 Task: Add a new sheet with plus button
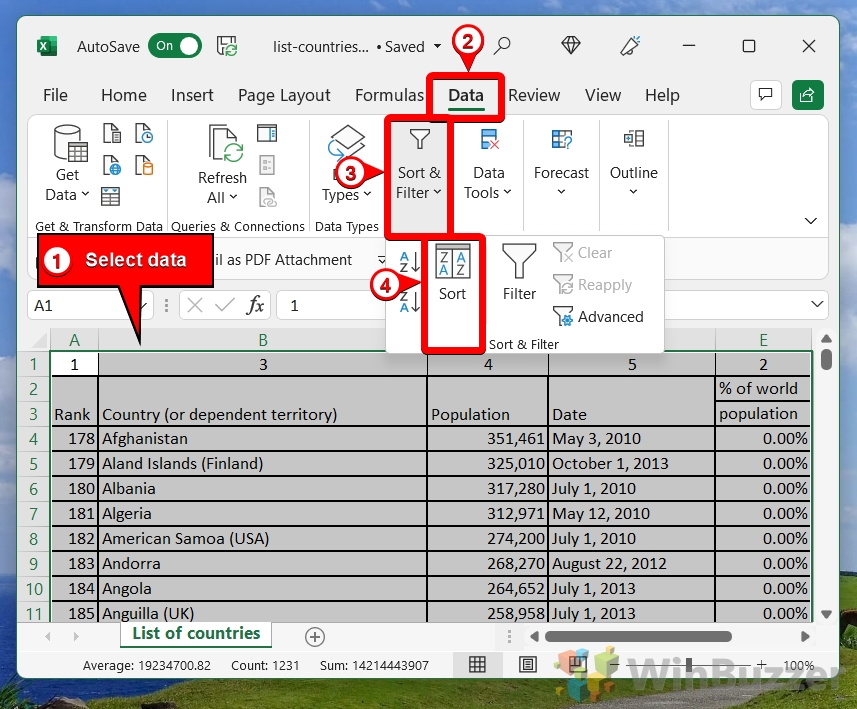coord(315,637)
